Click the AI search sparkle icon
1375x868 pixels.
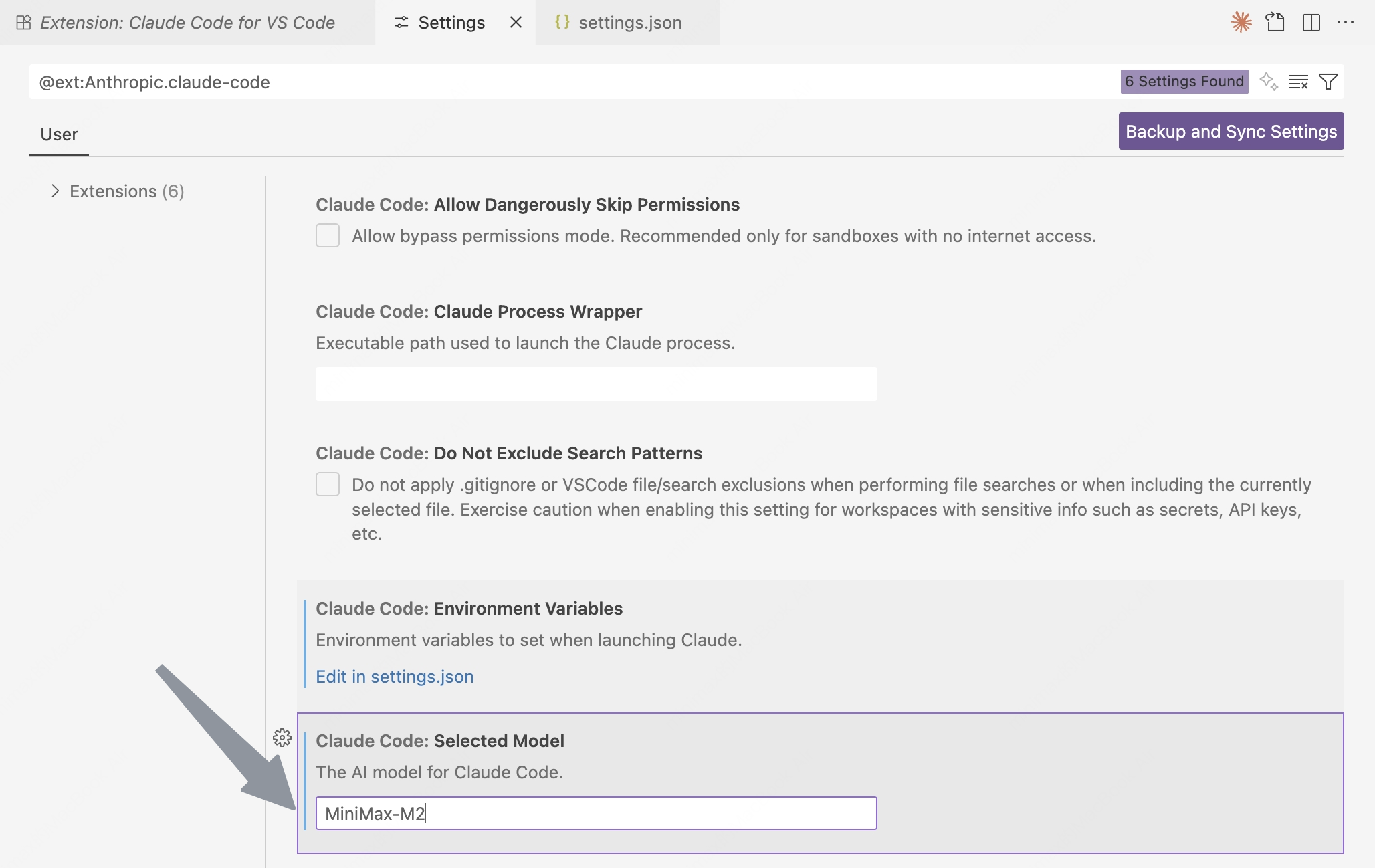click(1268, 82)
